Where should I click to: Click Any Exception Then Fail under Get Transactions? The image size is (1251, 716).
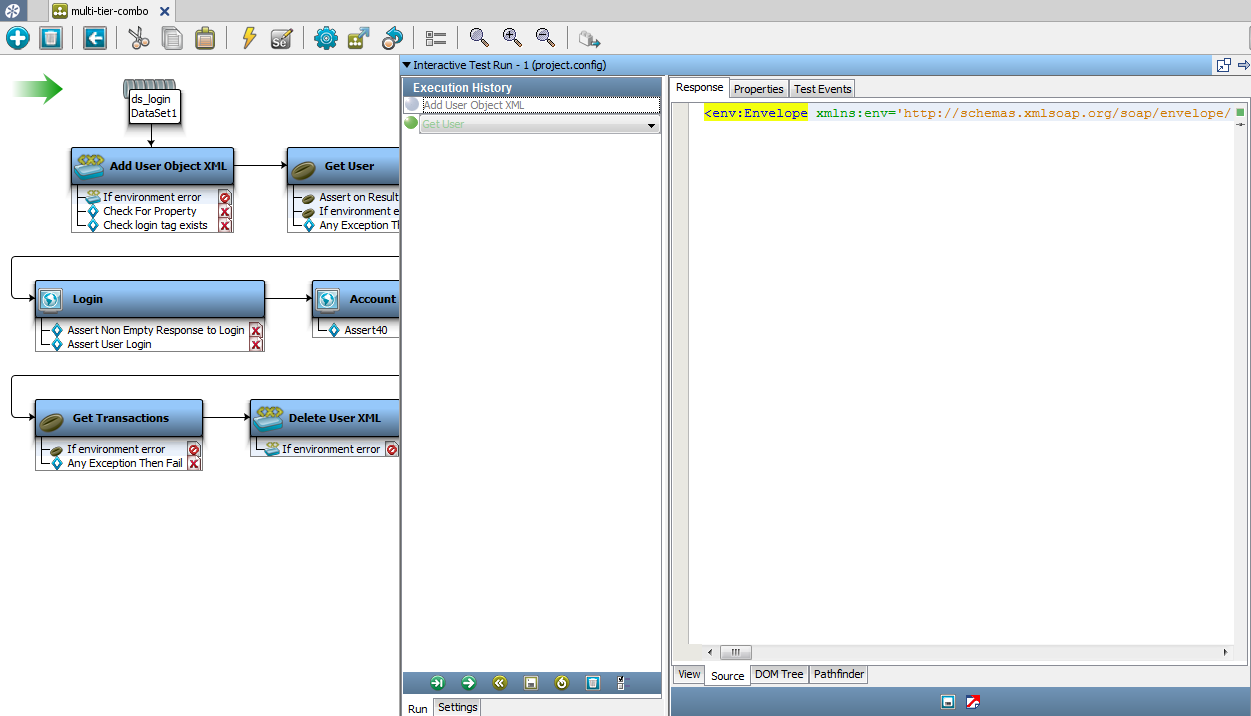tap(125, 463)
